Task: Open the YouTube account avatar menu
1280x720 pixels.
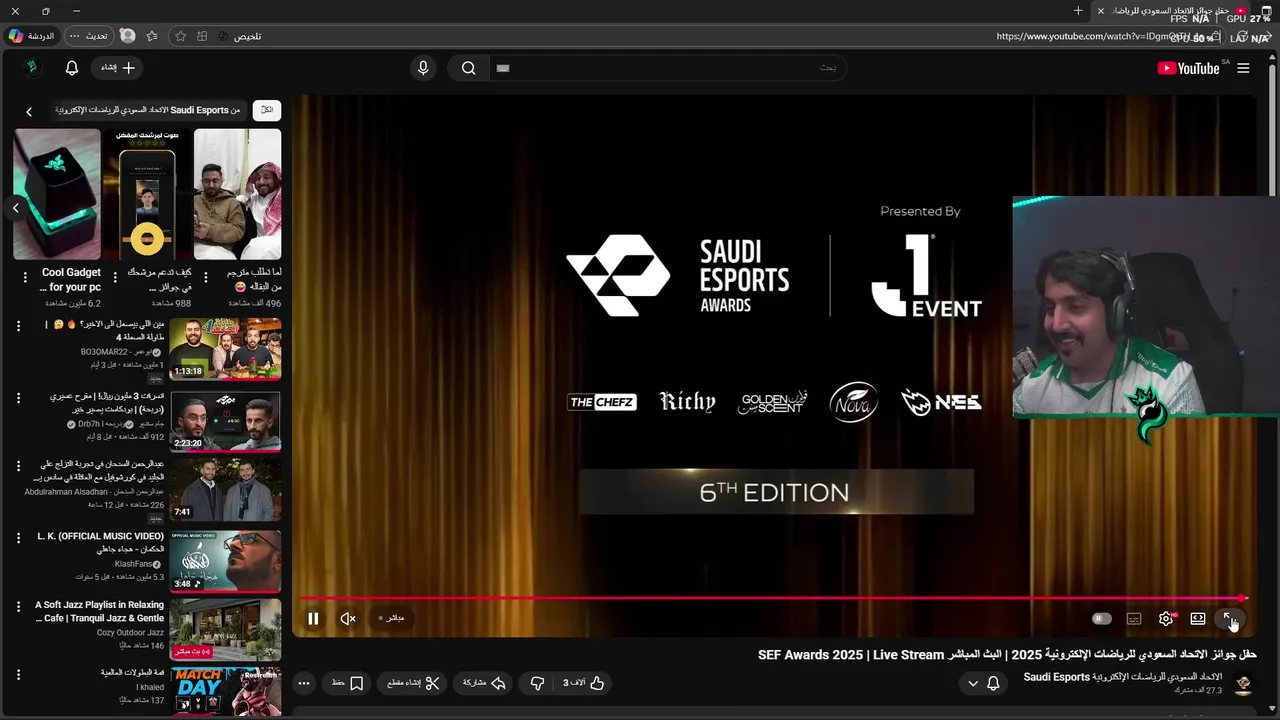Action: (32, 68)
